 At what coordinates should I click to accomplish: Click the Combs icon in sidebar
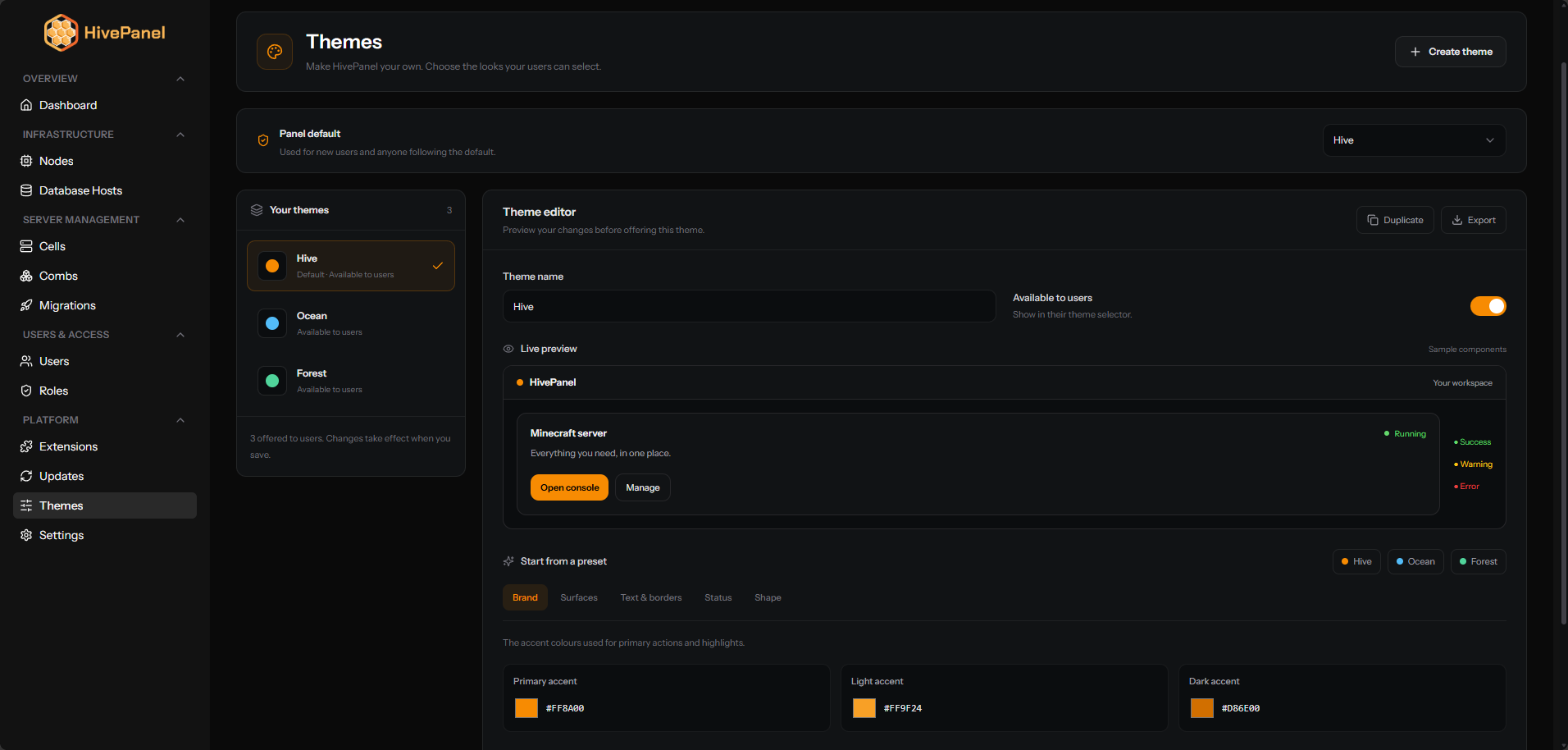26,276
